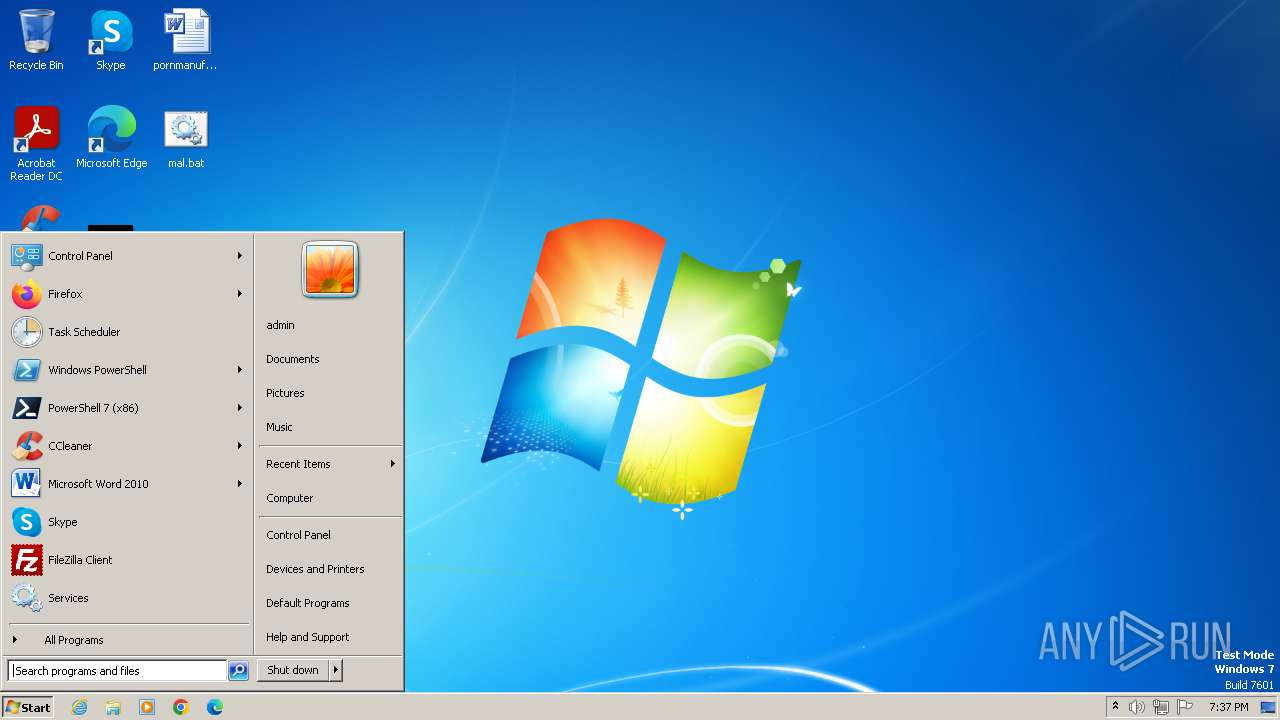Select the pornmanuf Word document icon
This screenshot has height=720, width=1280.
pos(185,40)
